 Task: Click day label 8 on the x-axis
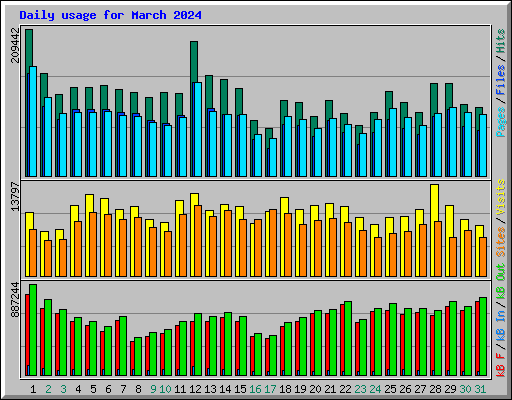(x=138, y=389)
